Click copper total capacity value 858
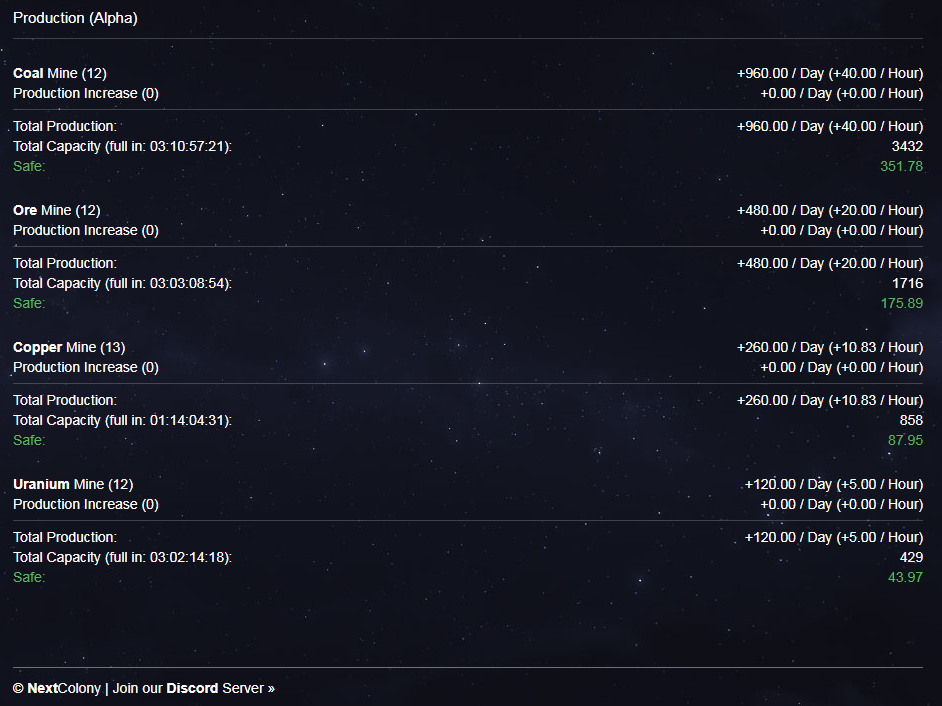The width and height of the screenshot is (942, 706). coord(911,421)
